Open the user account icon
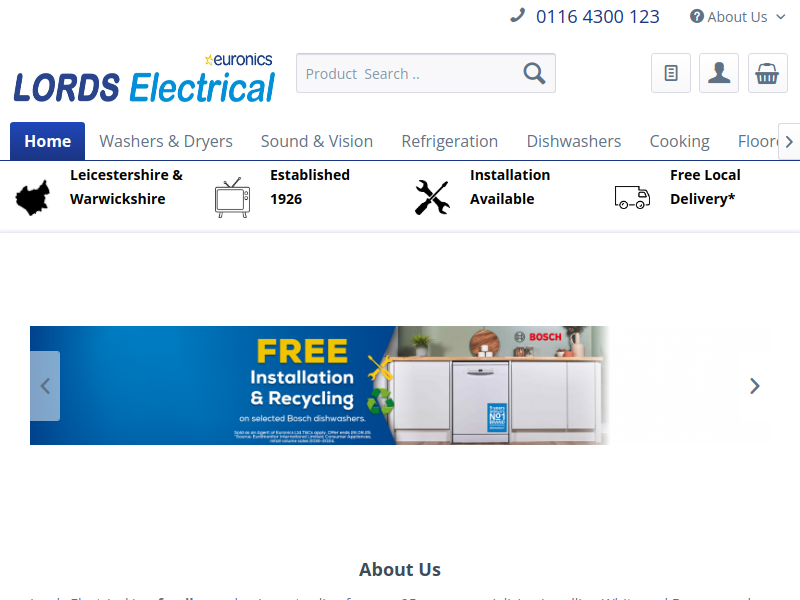The width and height of the screenshot is (800, 600). coord(719,73)
